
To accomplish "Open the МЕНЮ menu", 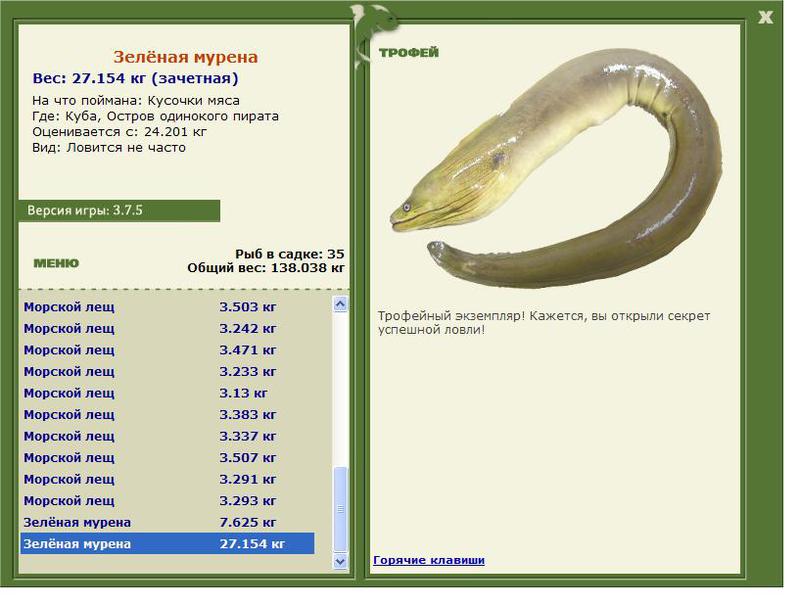I will click(56, 263).
